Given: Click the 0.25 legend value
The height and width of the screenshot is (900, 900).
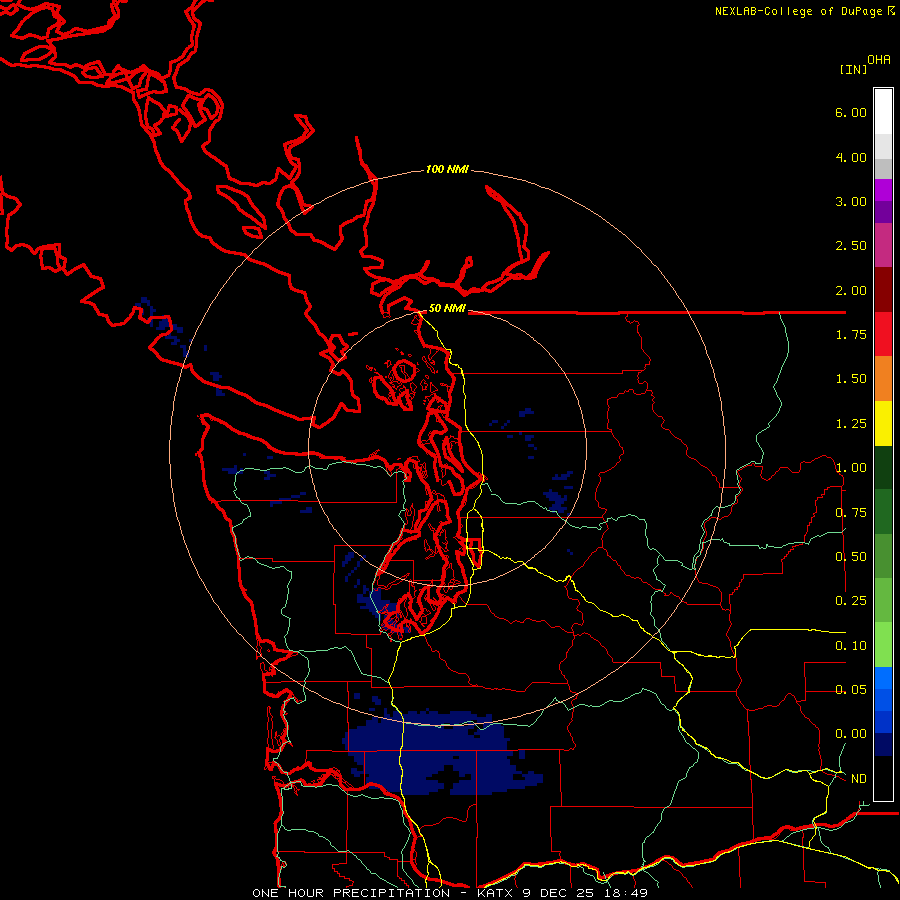Looking at the screenshot, I should 851,601.
